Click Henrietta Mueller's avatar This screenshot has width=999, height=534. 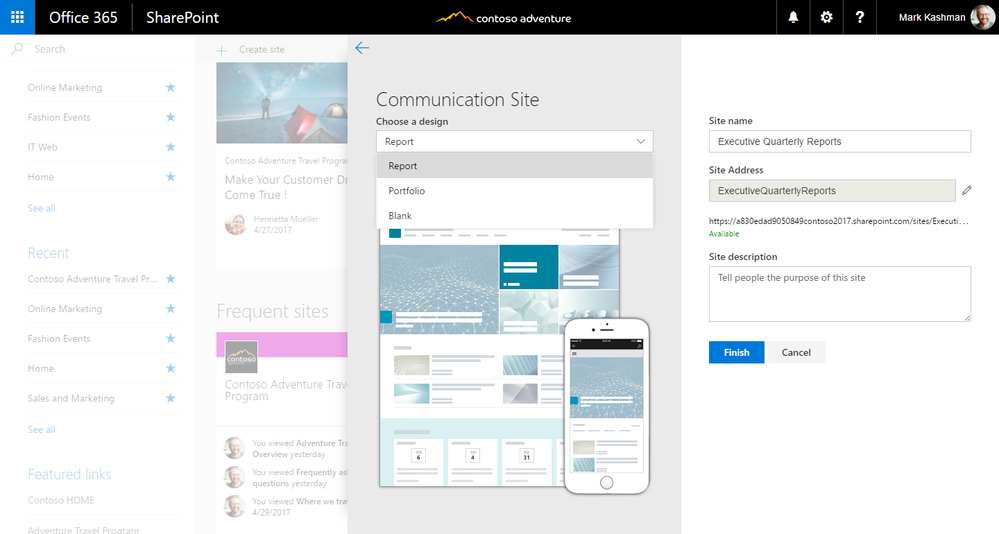235,224
